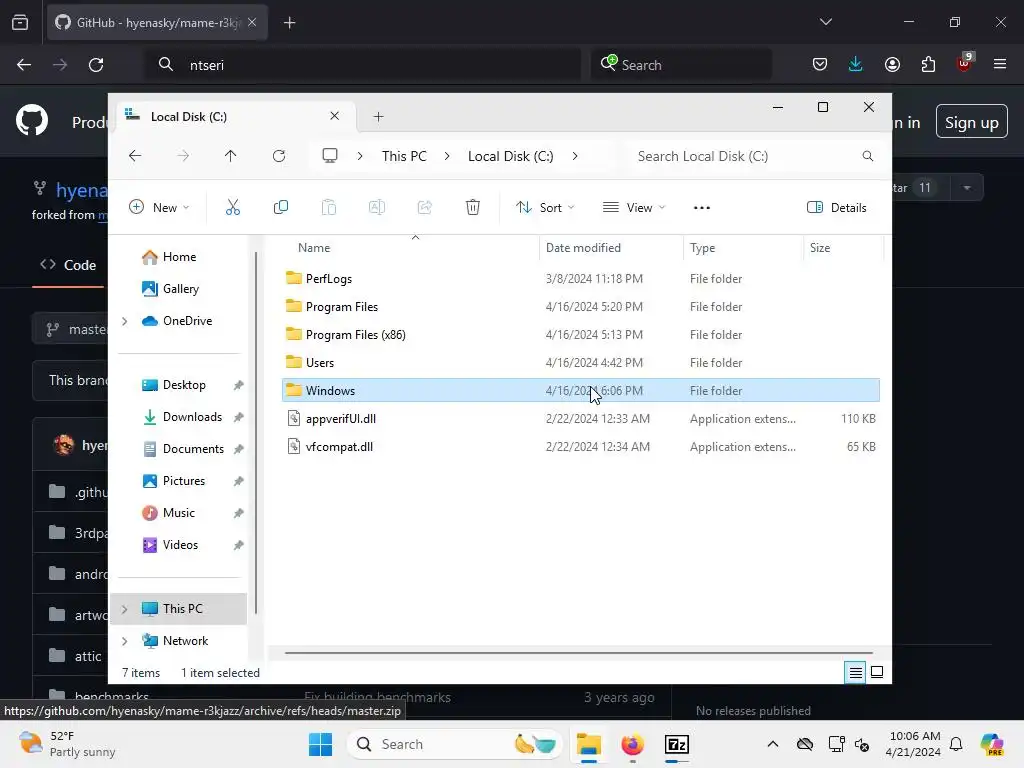The height and width of the screenshot is (768, 1024).
Task: Toggle the Details pane
Action: click(837, 208)
